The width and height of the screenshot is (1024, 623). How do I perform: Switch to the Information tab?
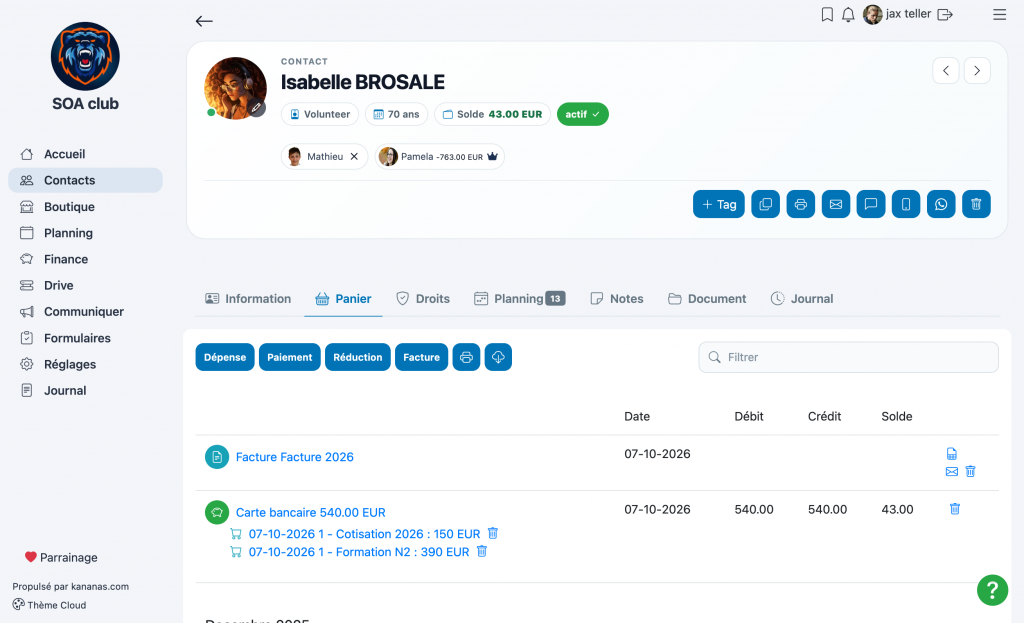pos(248,298)
